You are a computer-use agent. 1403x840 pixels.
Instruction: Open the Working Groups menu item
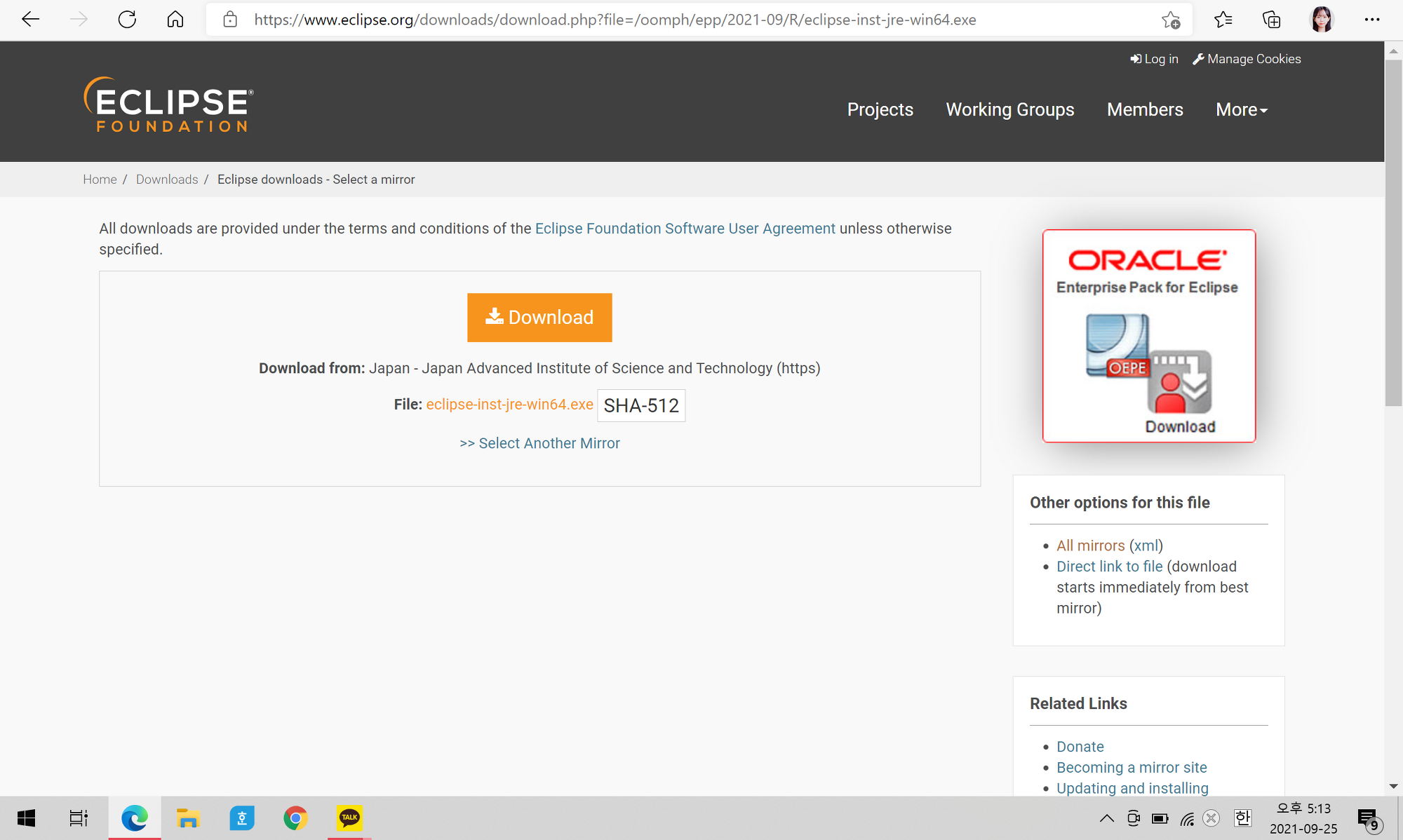pyautogui.click(x=1010, y=109)
